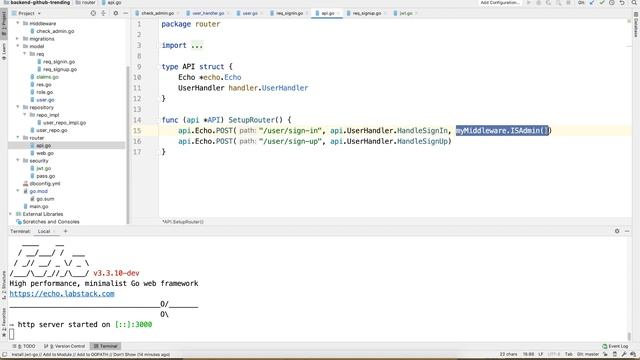640x360 pixels.
Task: Open the TODO tool window
Action: 24,346
